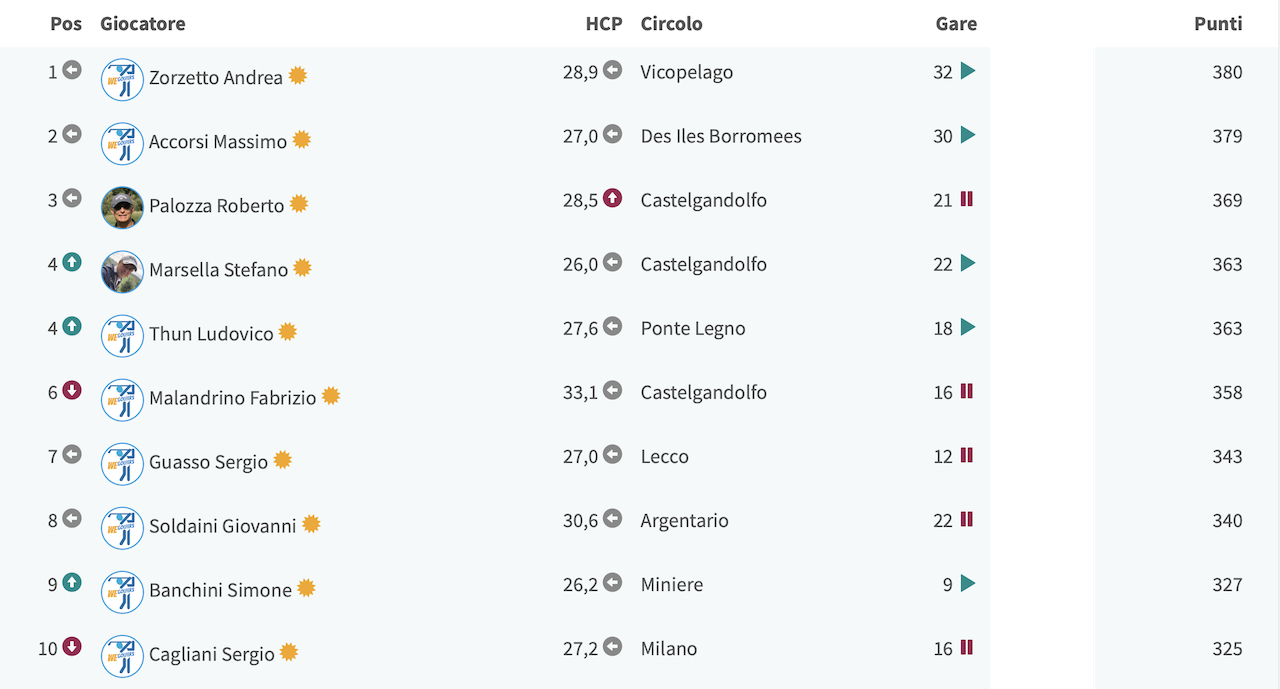Screen dimensions: 1280x689
Task: Toggle the pause icon in Cagliani Sergio's row
Action: 967,647
